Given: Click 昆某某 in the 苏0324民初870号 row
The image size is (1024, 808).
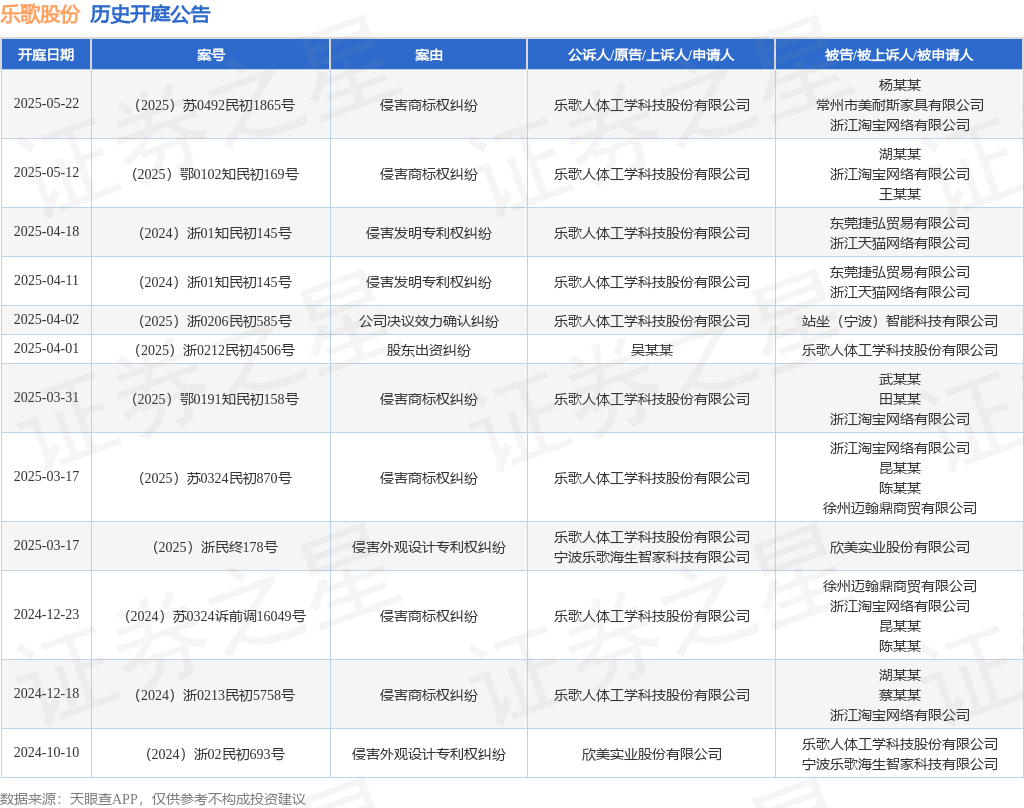Looking at the screenshot, I should (x=900, y=468).
